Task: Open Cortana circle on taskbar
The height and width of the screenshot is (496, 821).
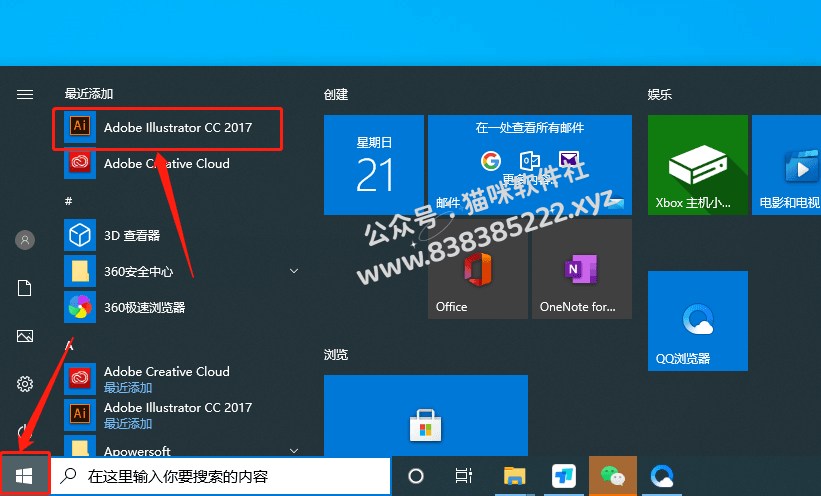Action: 416,476
